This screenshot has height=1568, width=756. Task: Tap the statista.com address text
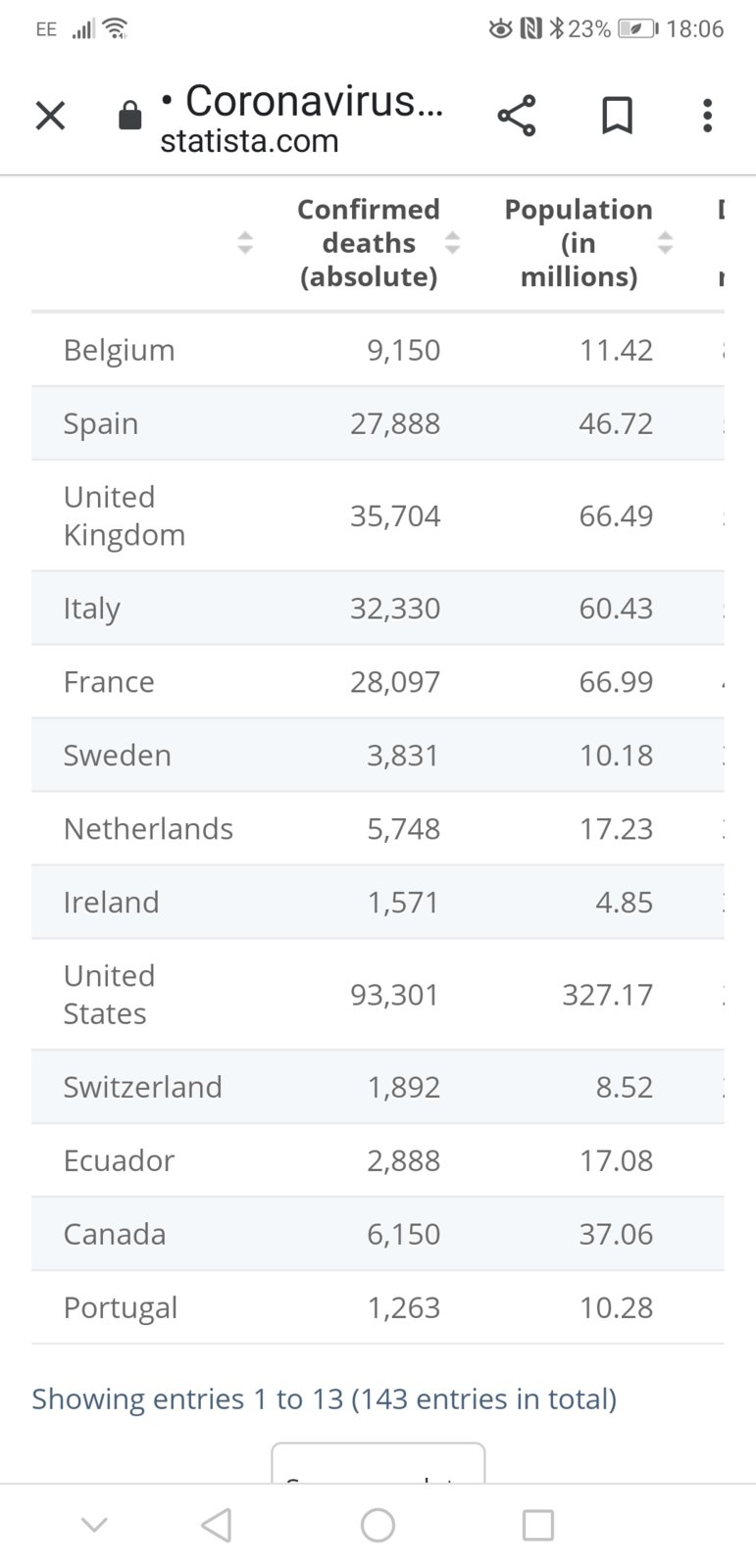[249, 141]
